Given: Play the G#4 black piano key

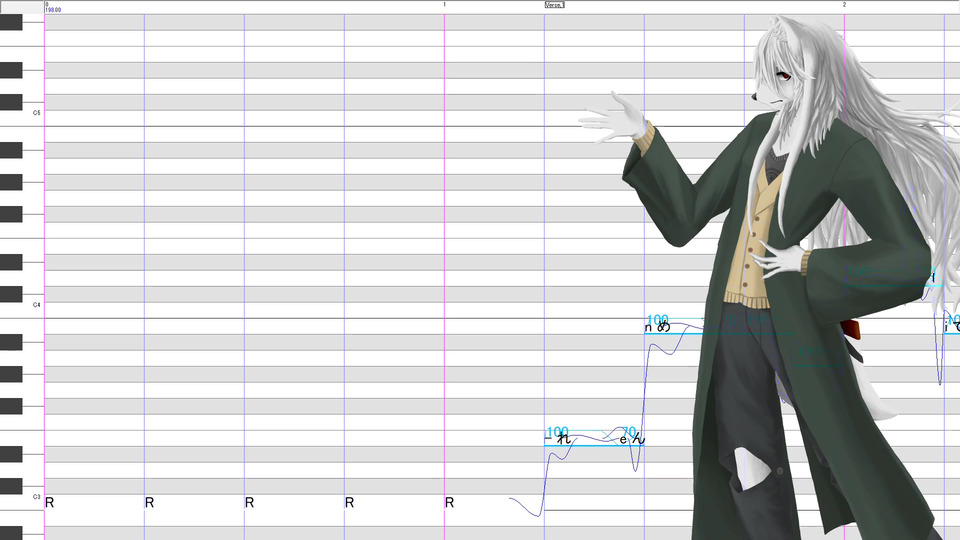Looking at the screenshot, I should tap(11, 182).
